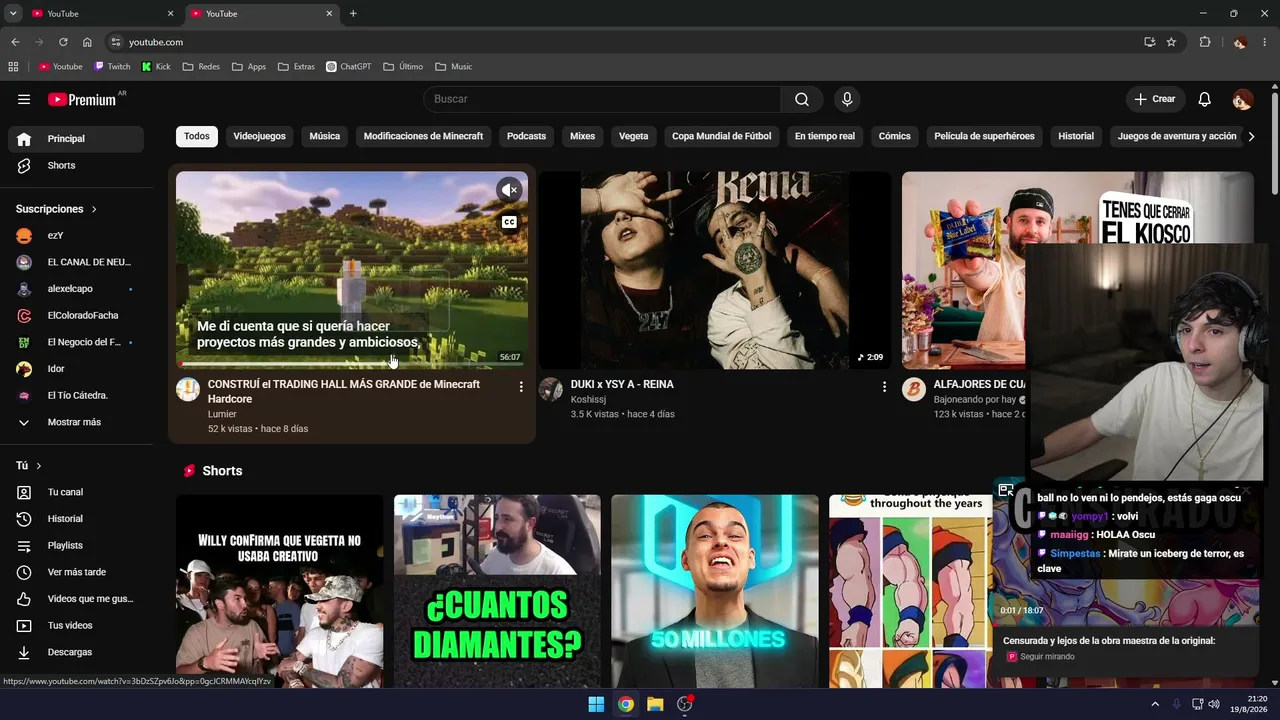The image size is (1280, 720).
Task: Open Tu canal in the sidebar
Action: click(76, 492)
